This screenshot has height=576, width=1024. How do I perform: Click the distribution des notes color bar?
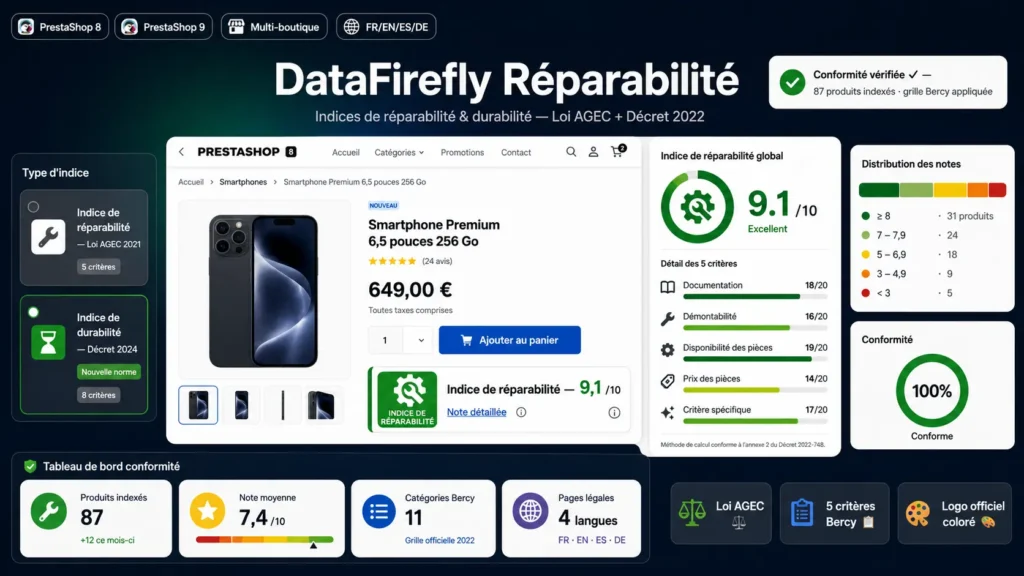coord(933,190)
